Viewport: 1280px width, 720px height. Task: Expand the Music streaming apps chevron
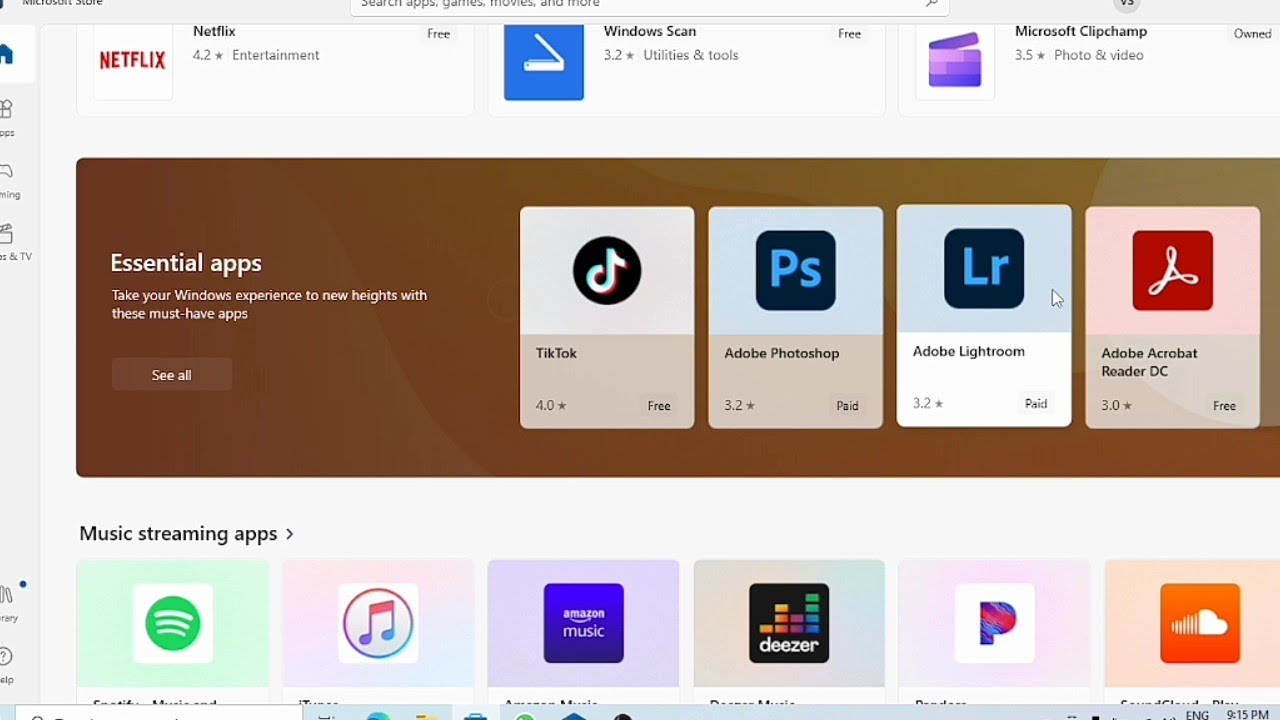290,534
